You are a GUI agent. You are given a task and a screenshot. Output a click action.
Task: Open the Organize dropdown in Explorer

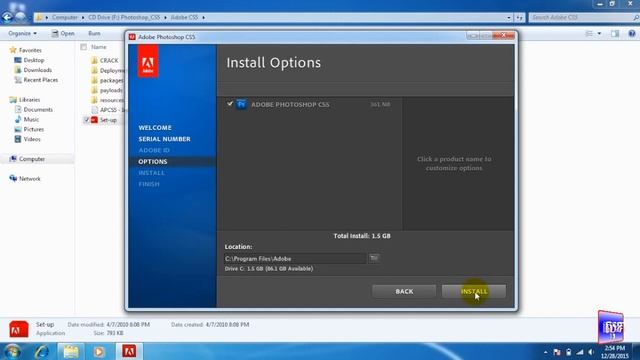click(x=22, y=33)
